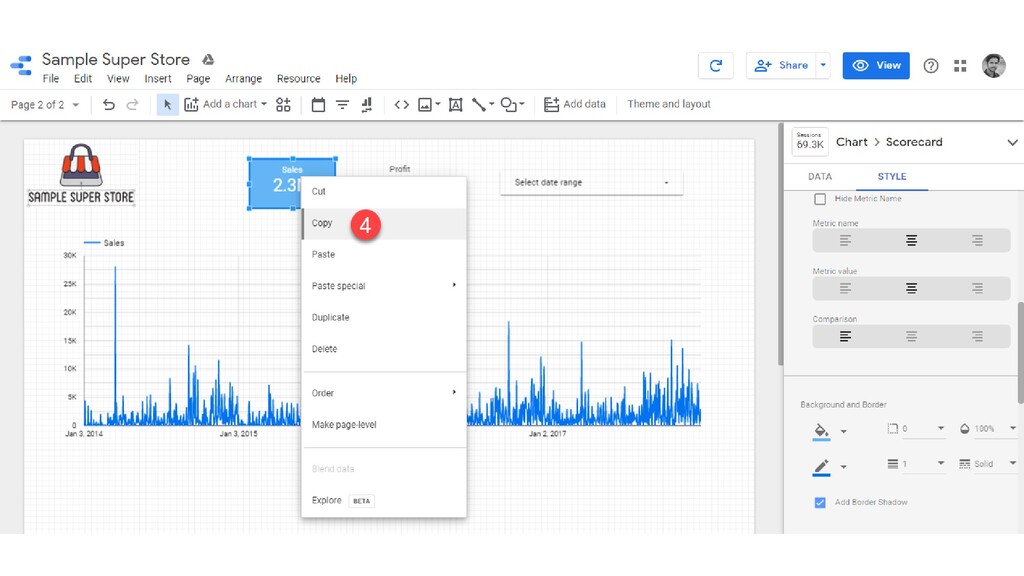The height and width of the screenshot is (576, 1024).
Task: Open the Google apps grid
Action: point(960,66)
